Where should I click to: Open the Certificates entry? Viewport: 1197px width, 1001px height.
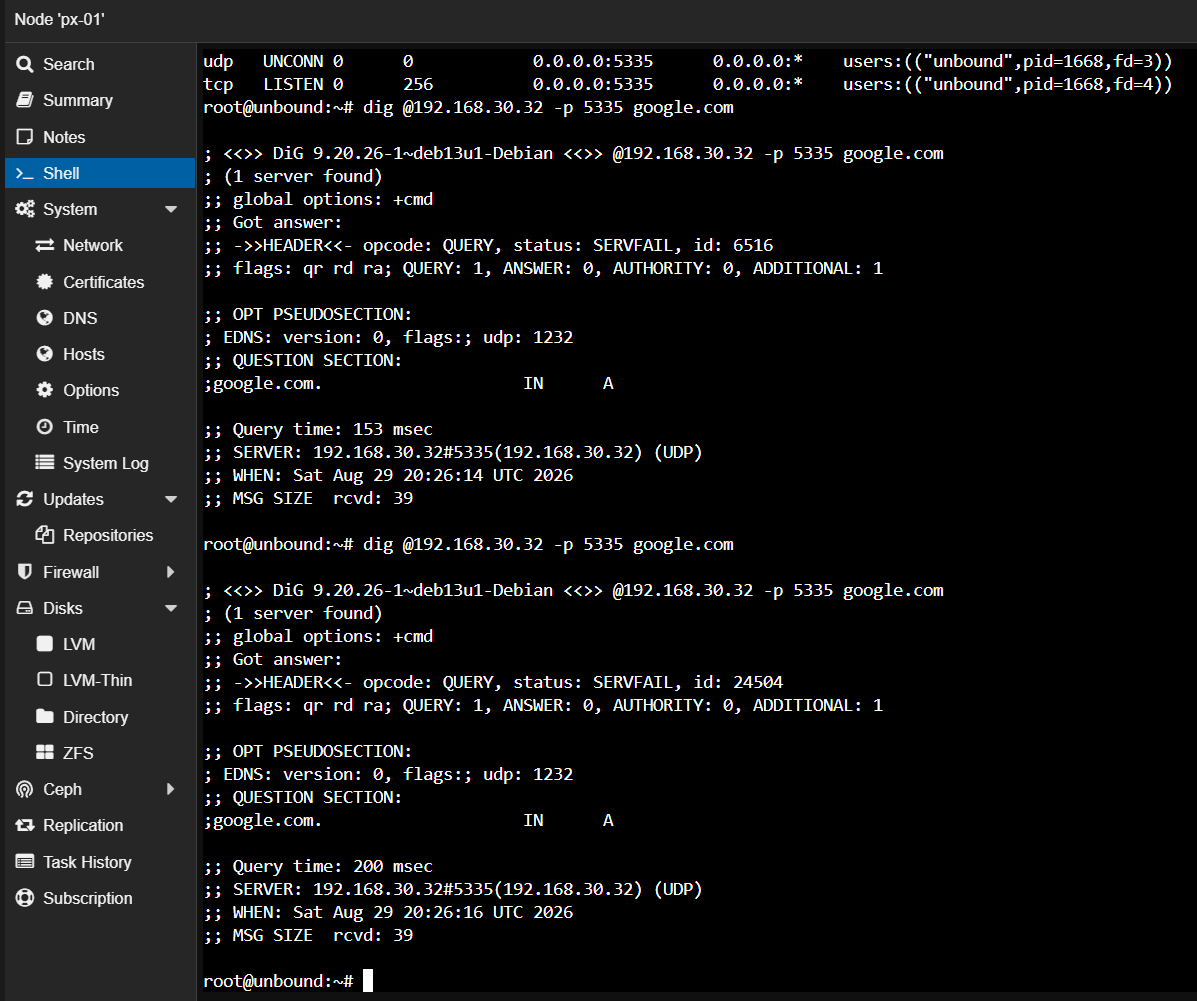point(100,282)
